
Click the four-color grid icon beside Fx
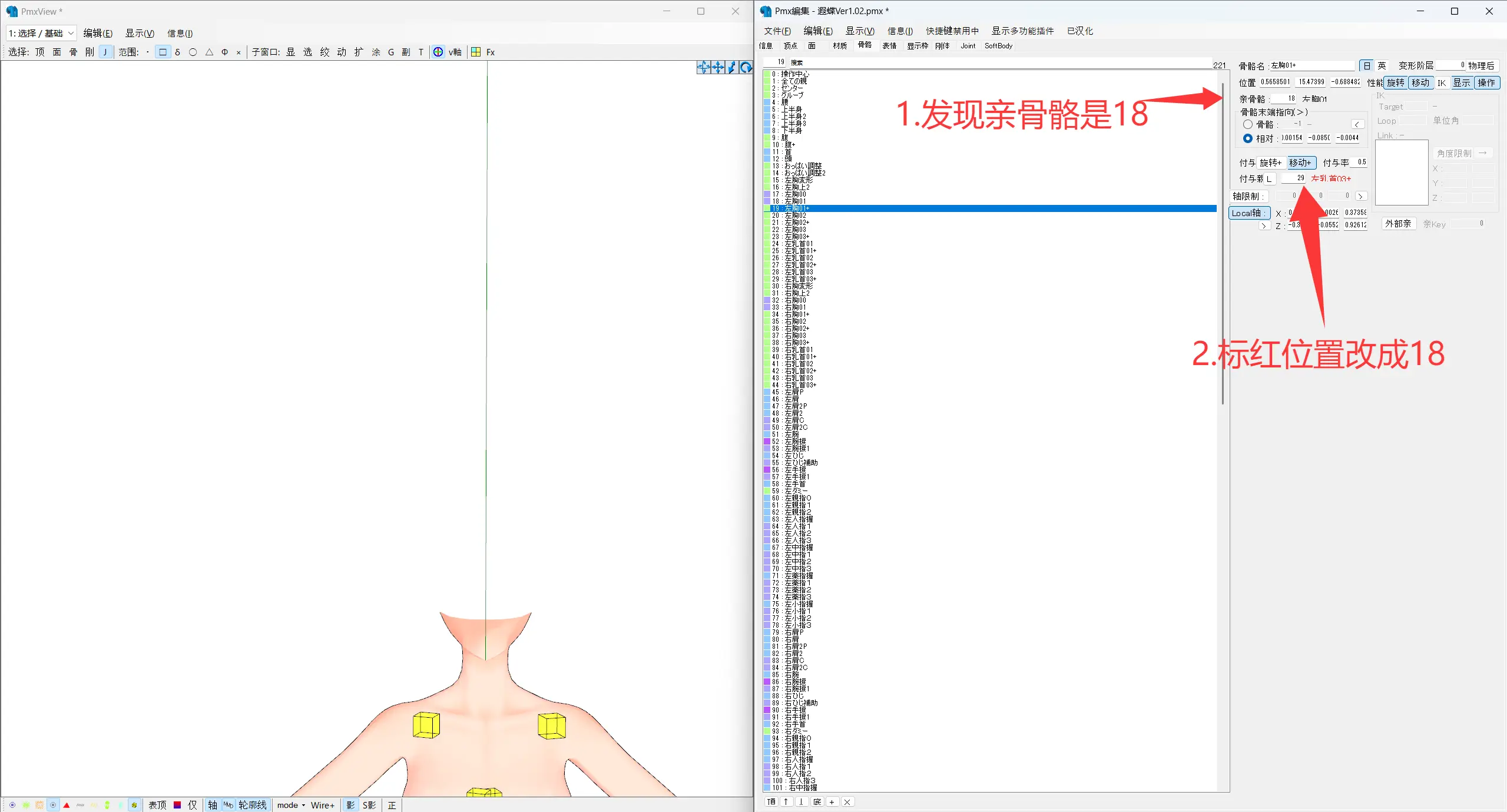coord(476,52)
